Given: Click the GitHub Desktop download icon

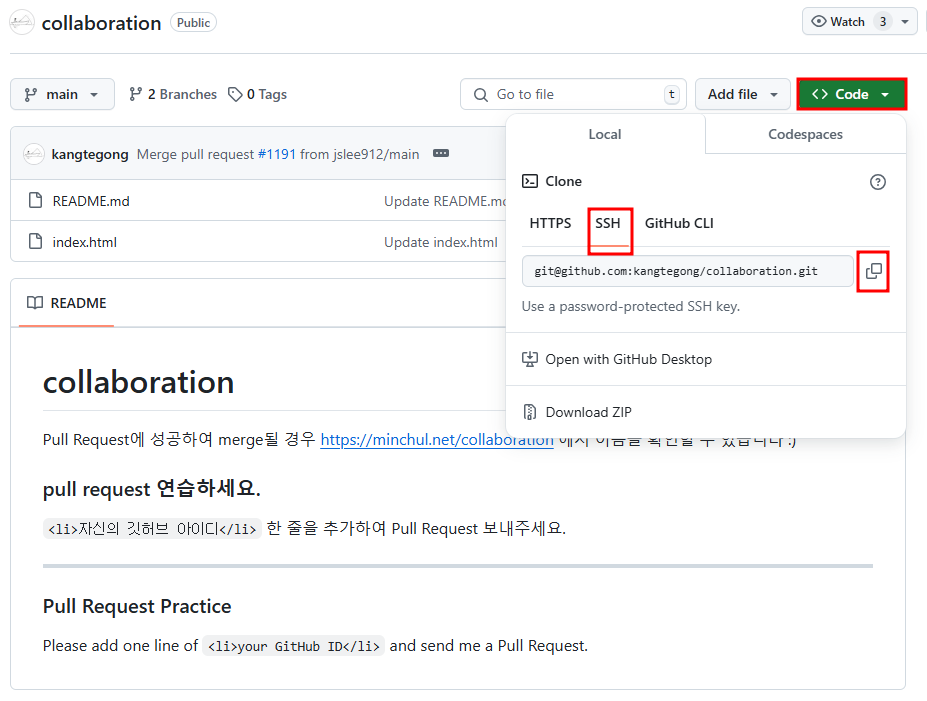Looking at the screenshot, I should [x=530, y=359].
